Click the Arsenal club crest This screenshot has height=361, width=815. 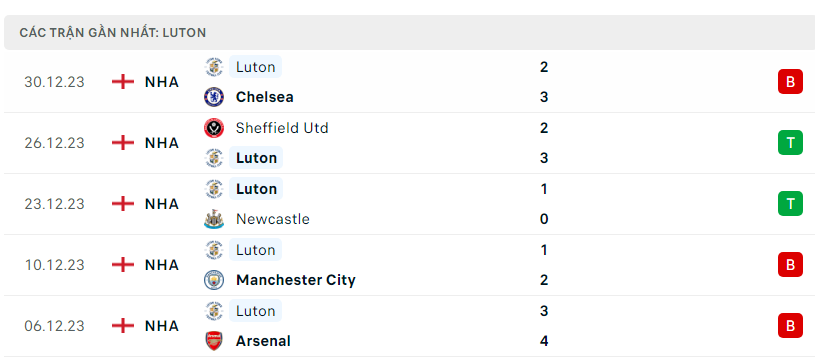click(214, 341)
